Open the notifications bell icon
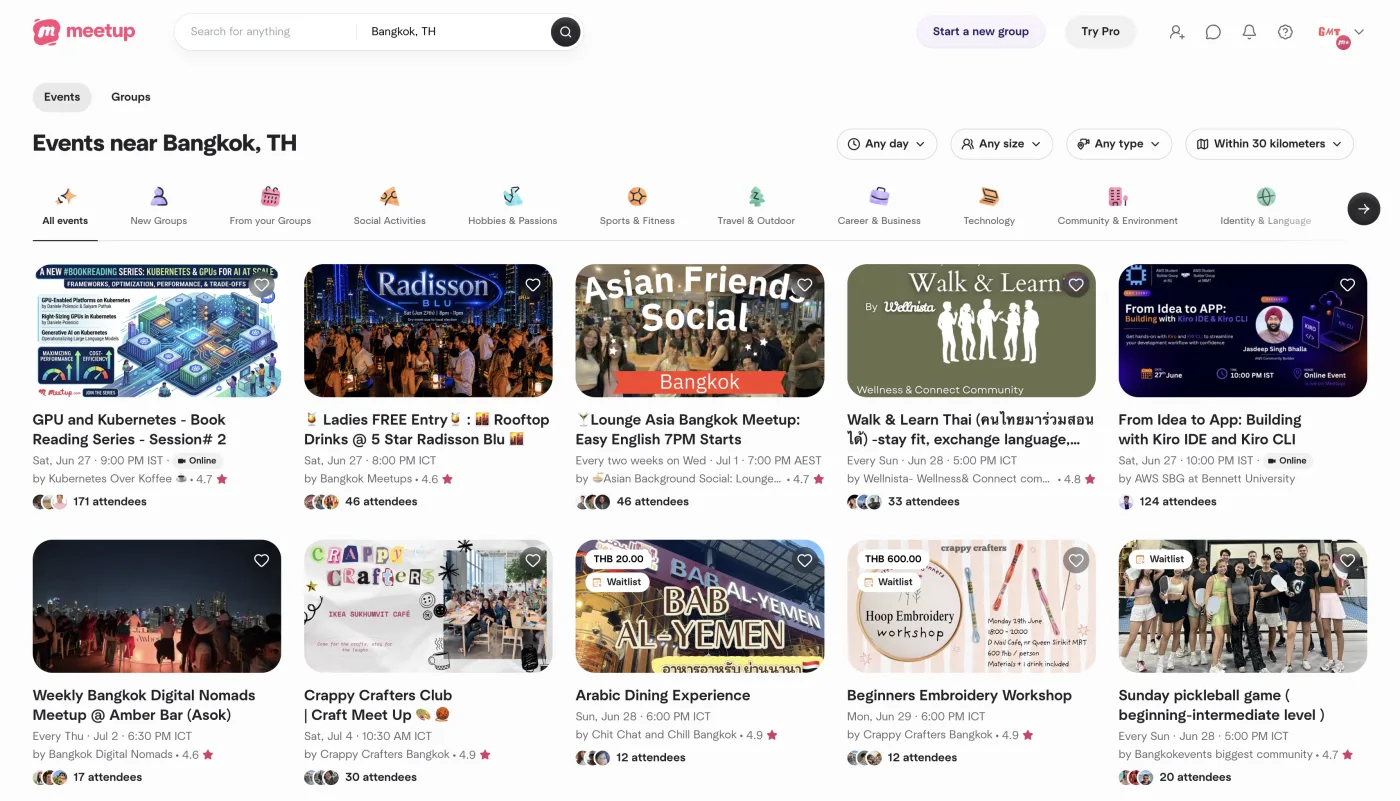This screenshot has width=1400, height=801. pyautogui.click(x=1249, y=32)
